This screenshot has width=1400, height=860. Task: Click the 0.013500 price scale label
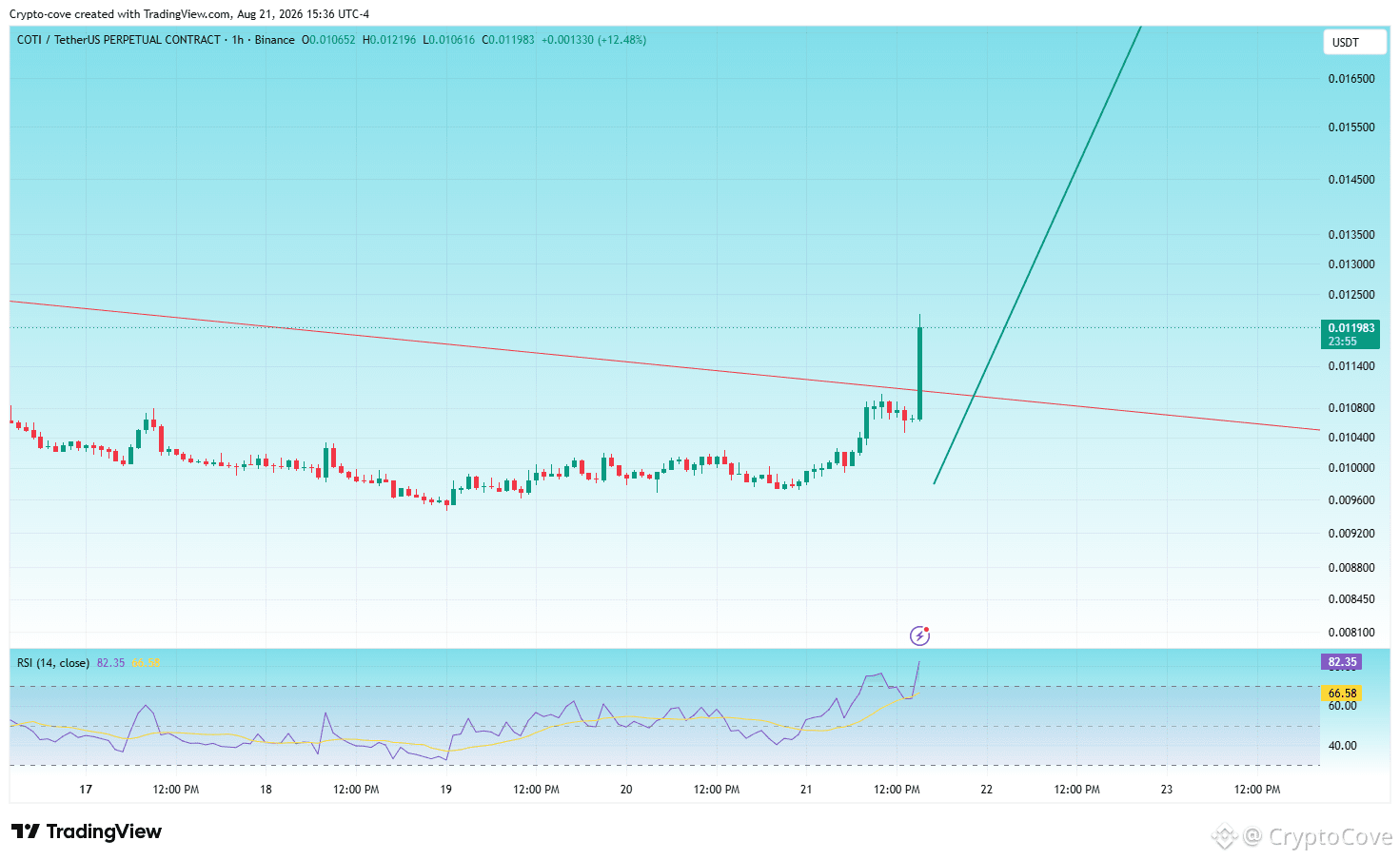(x=1351, y=235)
